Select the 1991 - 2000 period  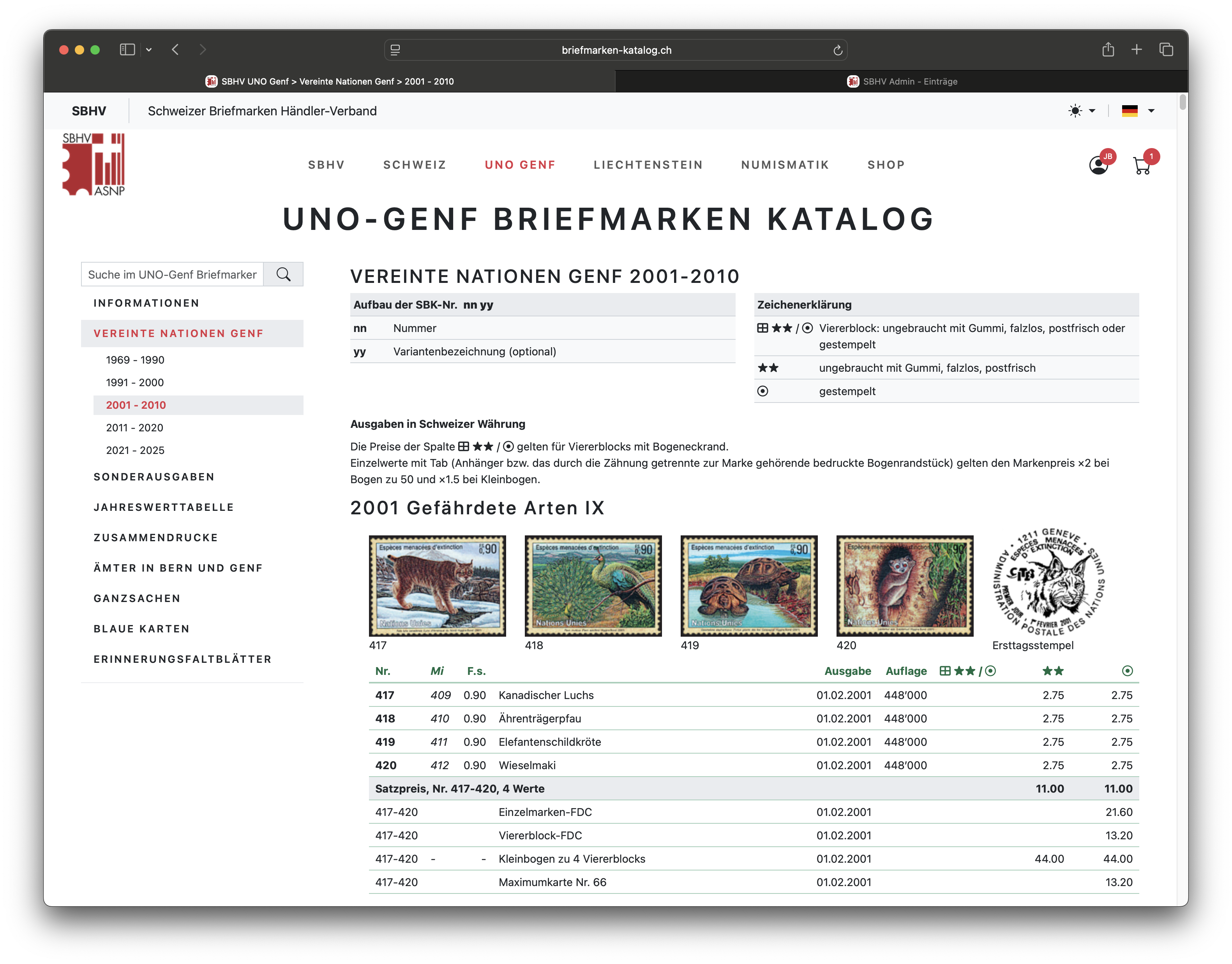135,383
